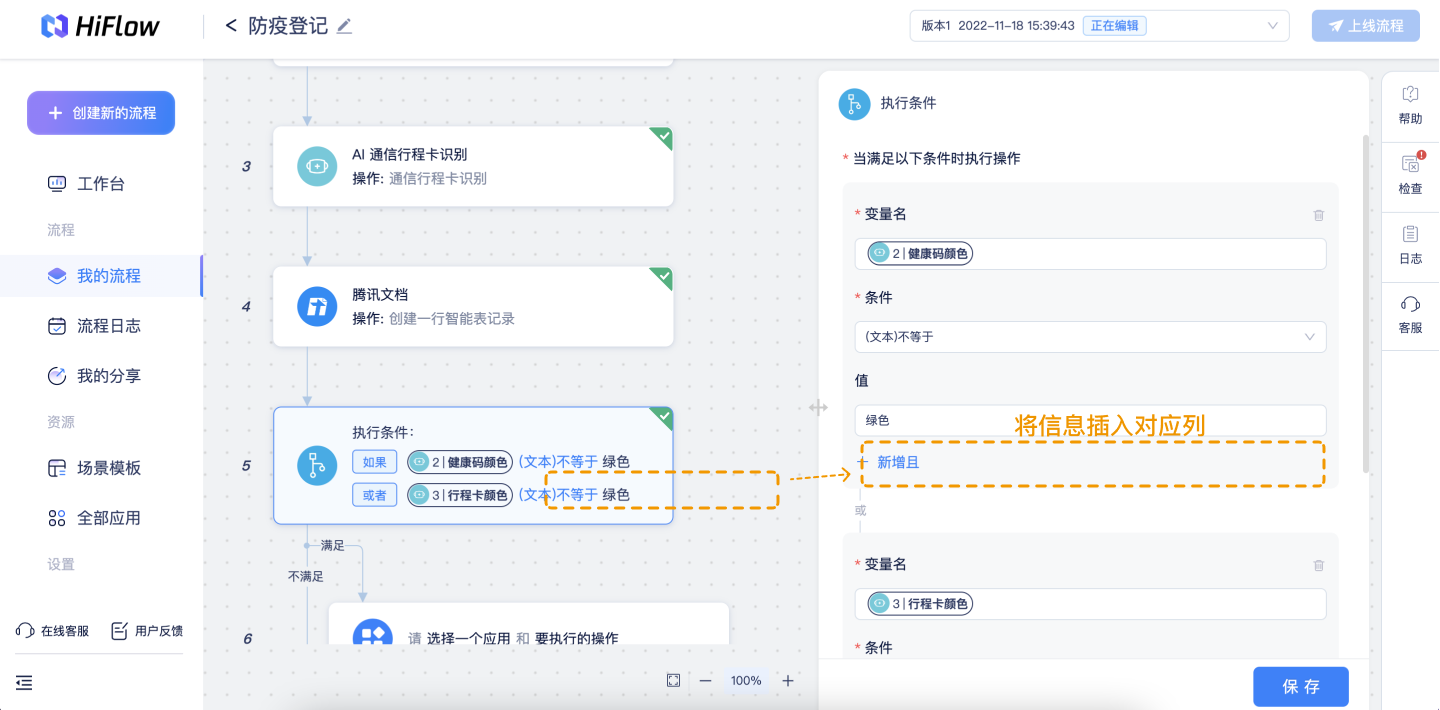
Task: Open 检查 in the right toolbar
Action: coord(1410,175)
